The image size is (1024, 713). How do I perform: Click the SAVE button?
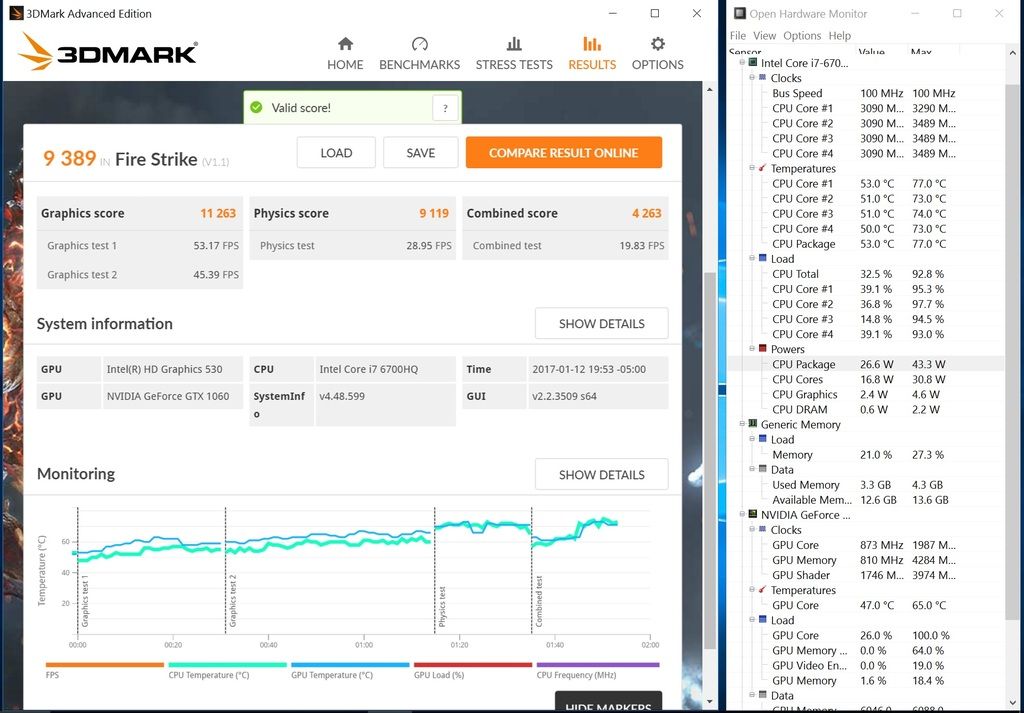pyautogui.click(x=421, y=153)
